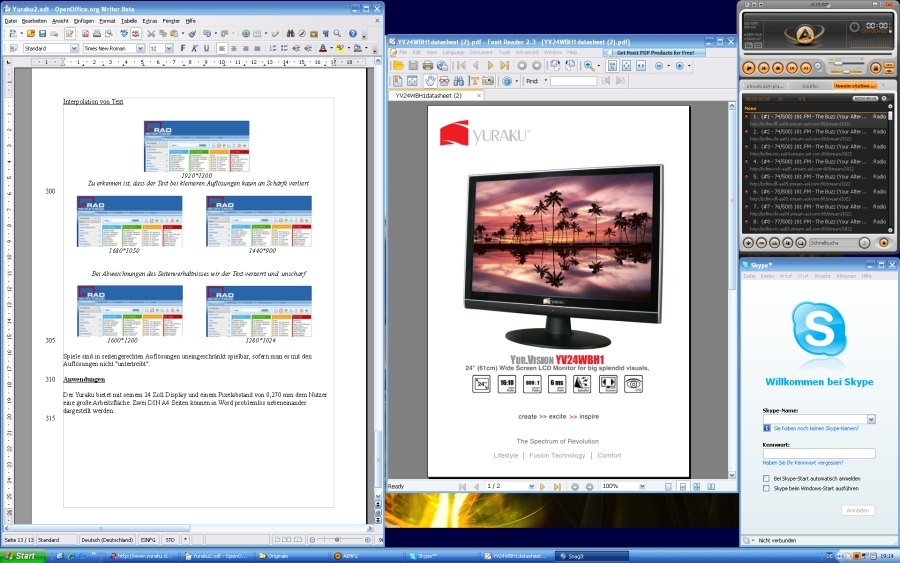Align text left in Writer

[x=222, y=48]
